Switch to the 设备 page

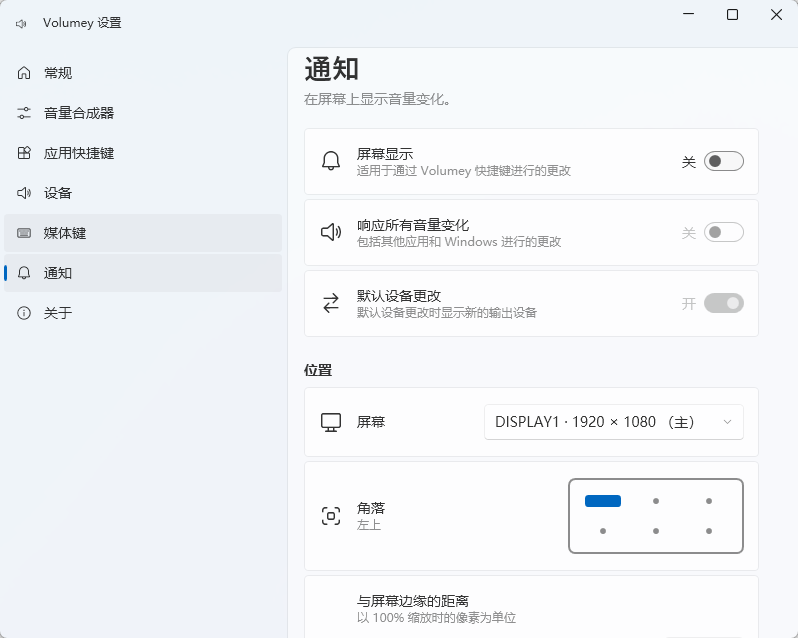coord(143,193)
